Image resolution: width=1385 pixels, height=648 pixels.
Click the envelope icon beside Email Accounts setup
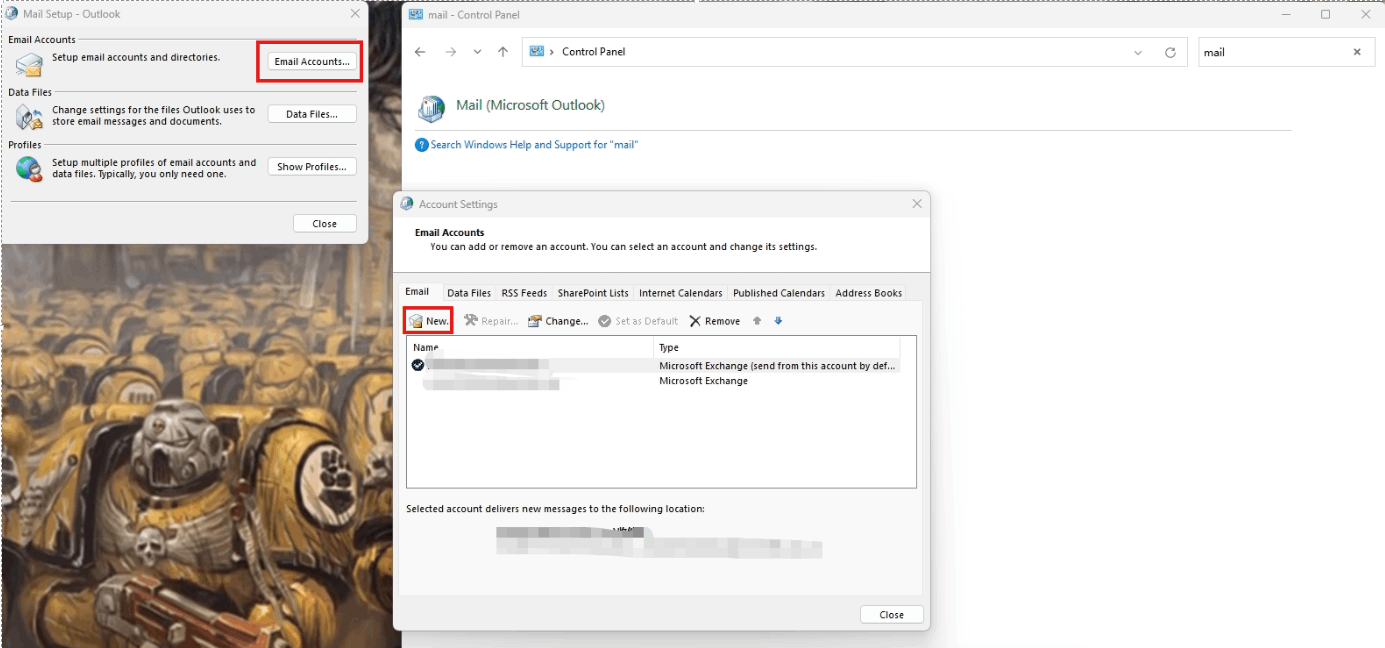pos(29,65)
